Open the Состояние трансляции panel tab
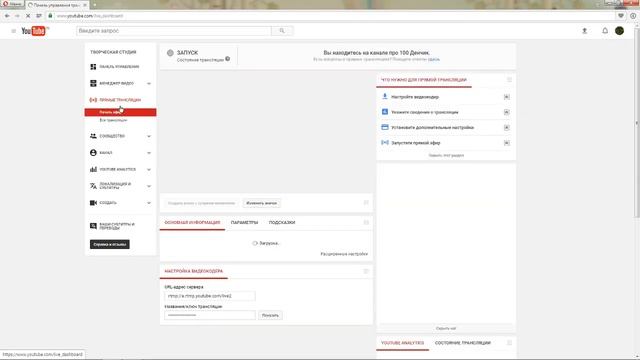The image size is (640, 360). click(462, 343)
